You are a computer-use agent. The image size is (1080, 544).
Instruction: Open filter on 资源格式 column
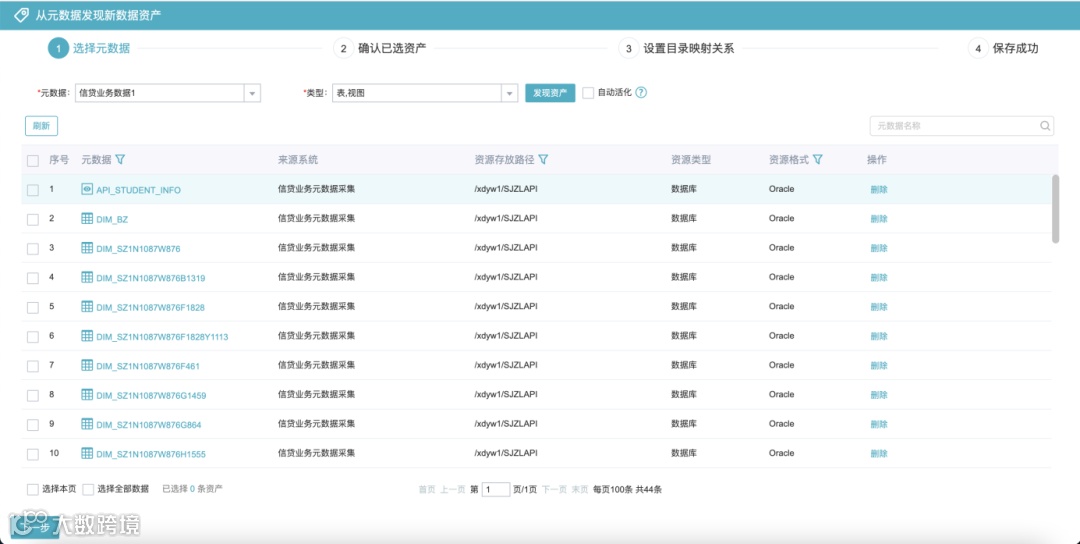click(x=818, y=159)
